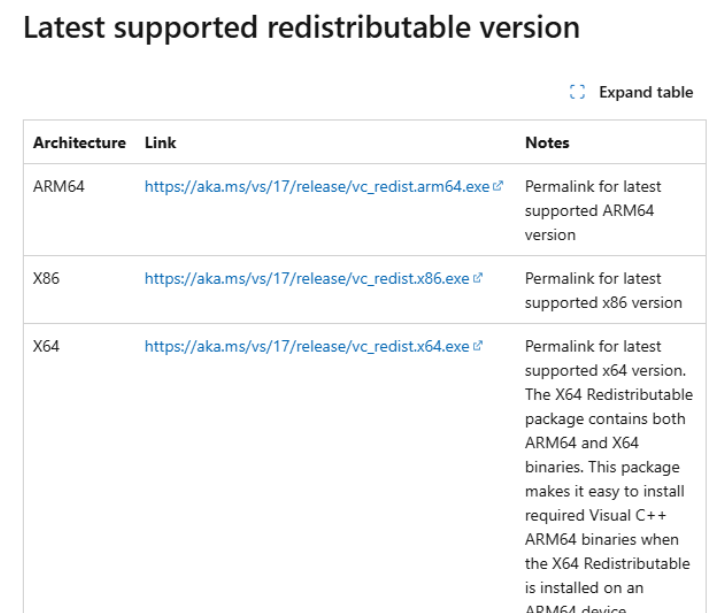The width and height of the screenshot is (719, 613).
Task: Click the external-link icon after the arm64.exe link
Action: point(498,187)
